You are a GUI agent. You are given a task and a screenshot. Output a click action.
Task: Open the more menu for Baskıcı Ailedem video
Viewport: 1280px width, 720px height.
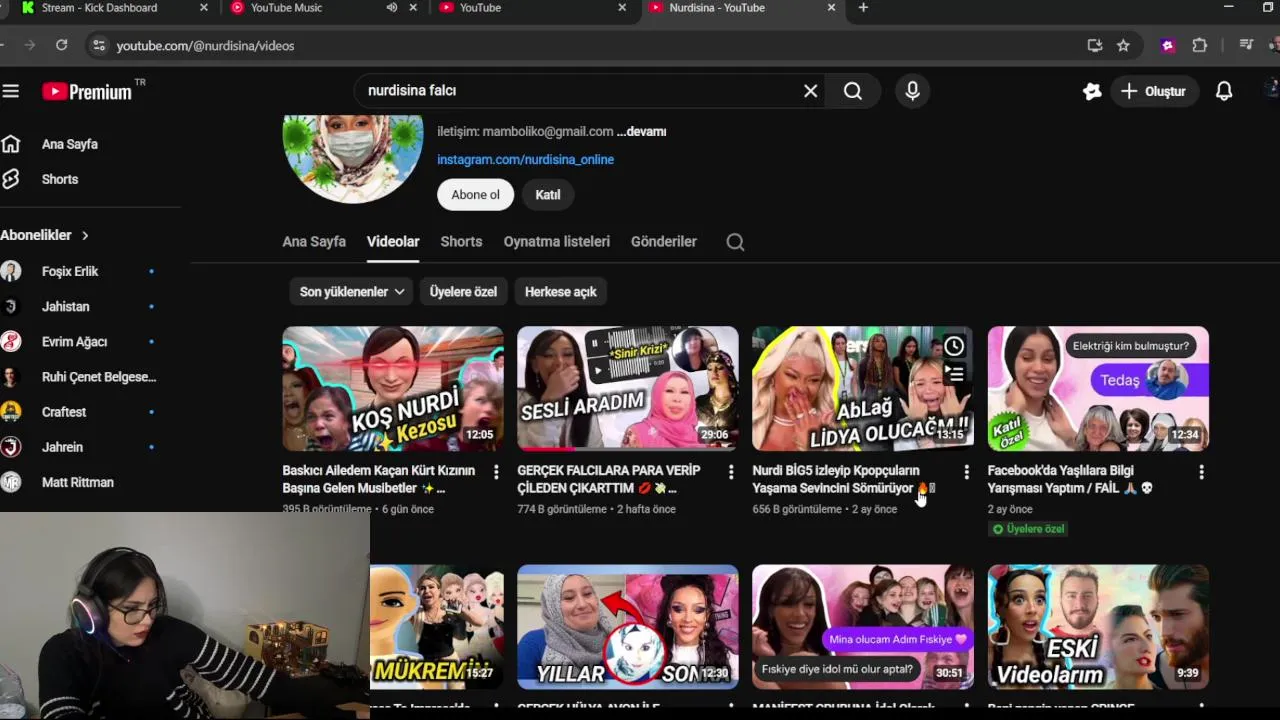496,472
